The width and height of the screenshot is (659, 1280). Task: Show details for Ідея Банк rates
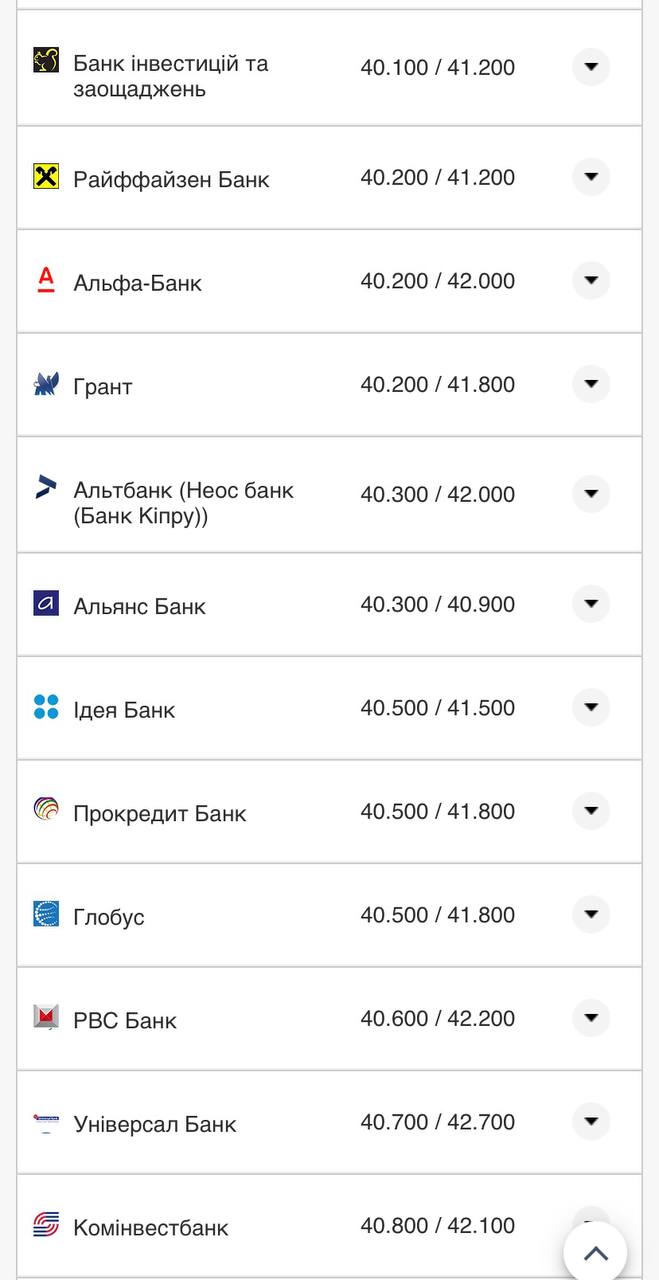tap(591, 708)
